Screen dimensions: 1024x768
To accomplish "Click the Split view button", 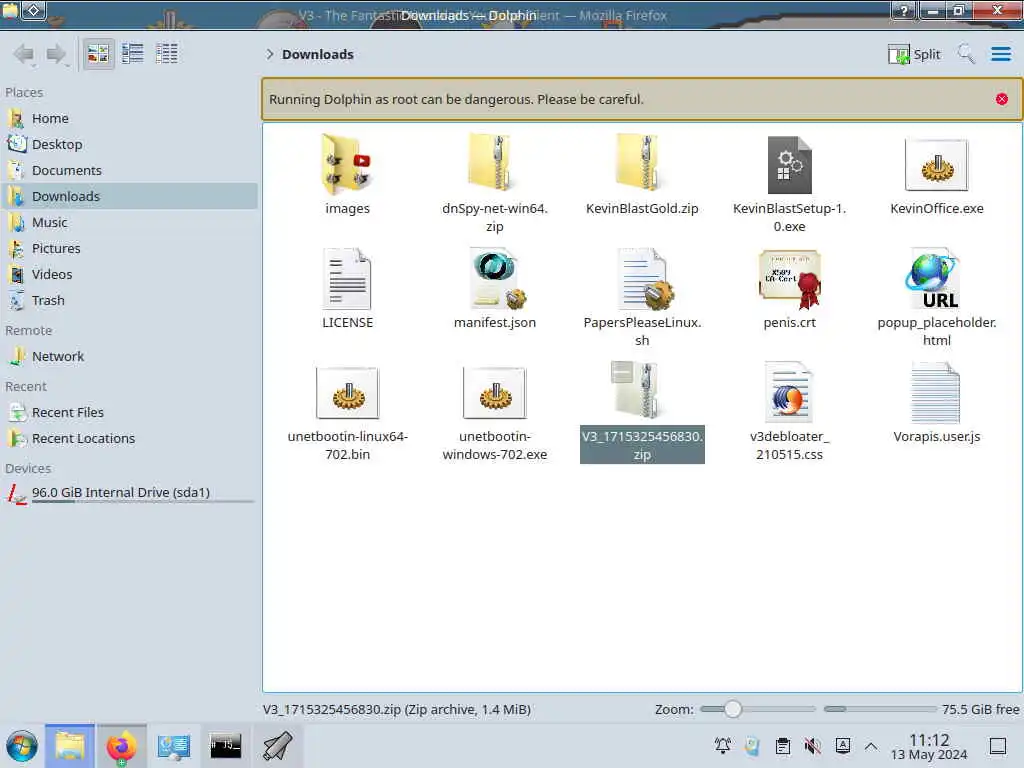I will [914, 54].
